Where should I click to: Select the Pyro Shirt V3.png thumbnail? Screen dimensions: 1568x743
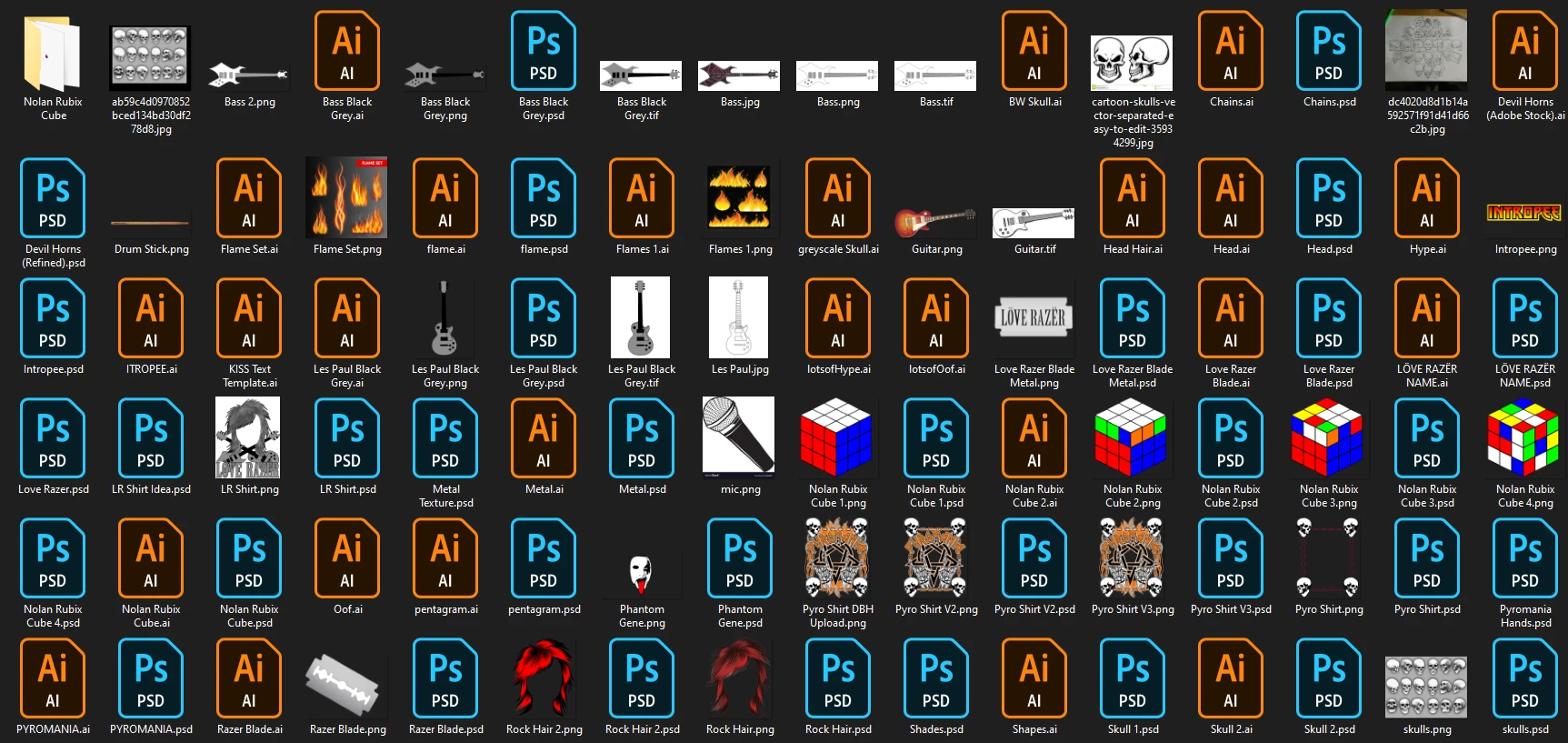tap(1132, 557)
